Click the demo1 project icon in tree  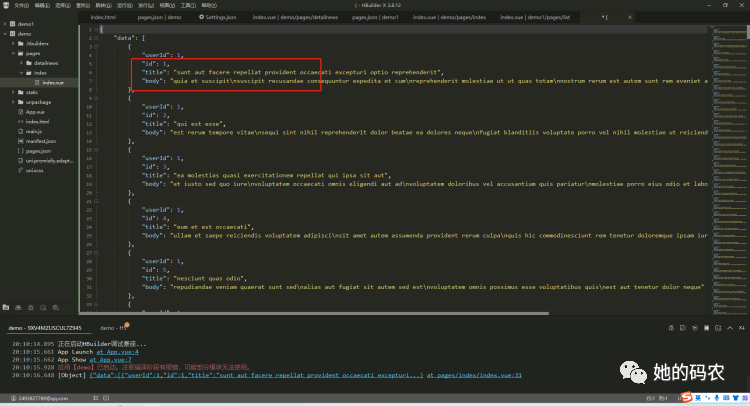click(x=12, y=23)
